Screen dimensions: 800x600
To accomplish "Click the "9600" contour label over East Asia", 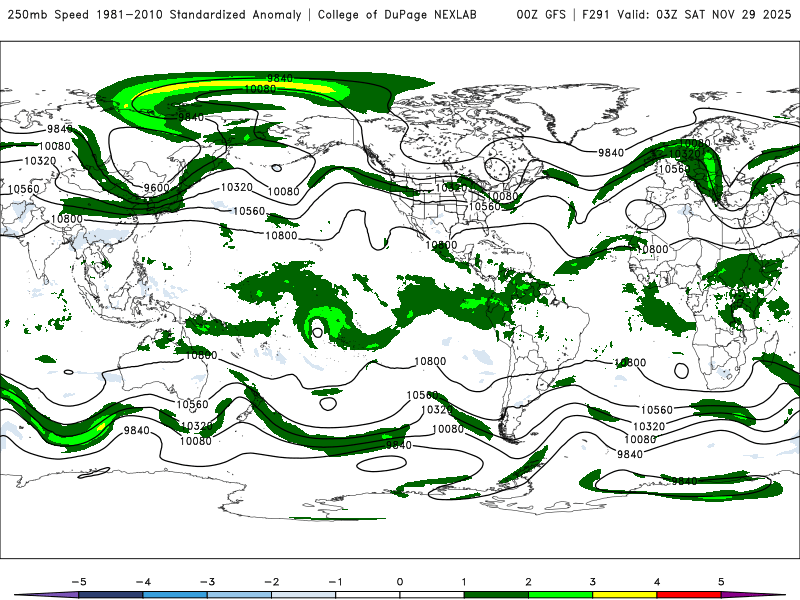I will click(156, 188).
